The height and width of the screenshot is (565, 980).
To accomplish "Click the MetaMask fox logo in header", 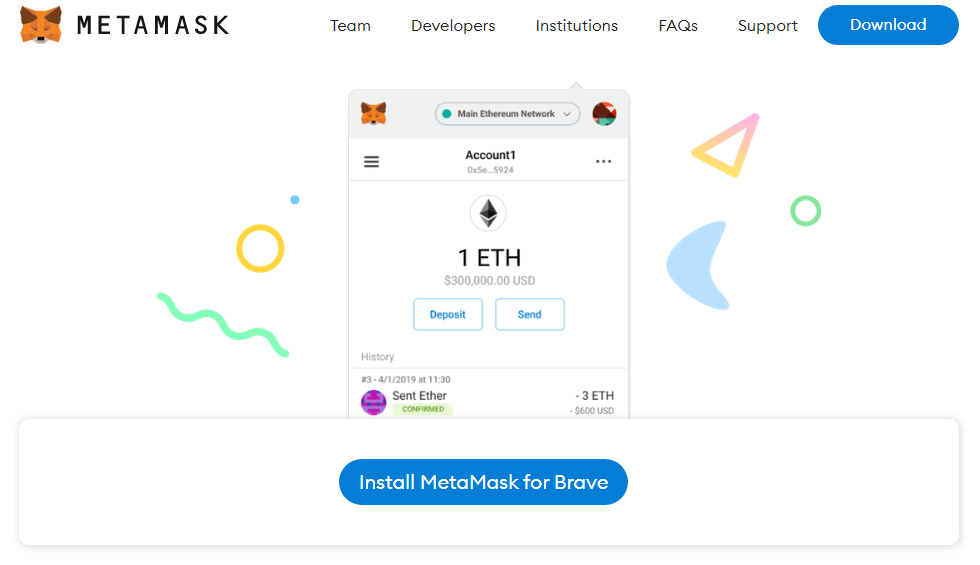I will [41, 25].
